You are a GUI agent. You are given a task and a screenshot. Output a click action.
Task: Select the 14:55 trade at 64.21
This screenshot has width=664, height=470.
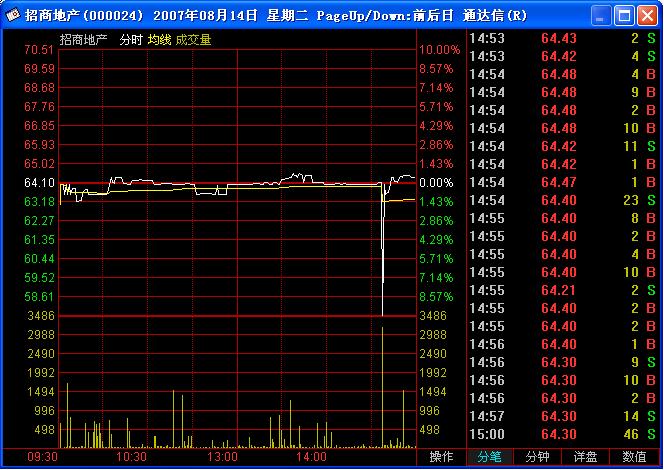[x=563, y=290]
